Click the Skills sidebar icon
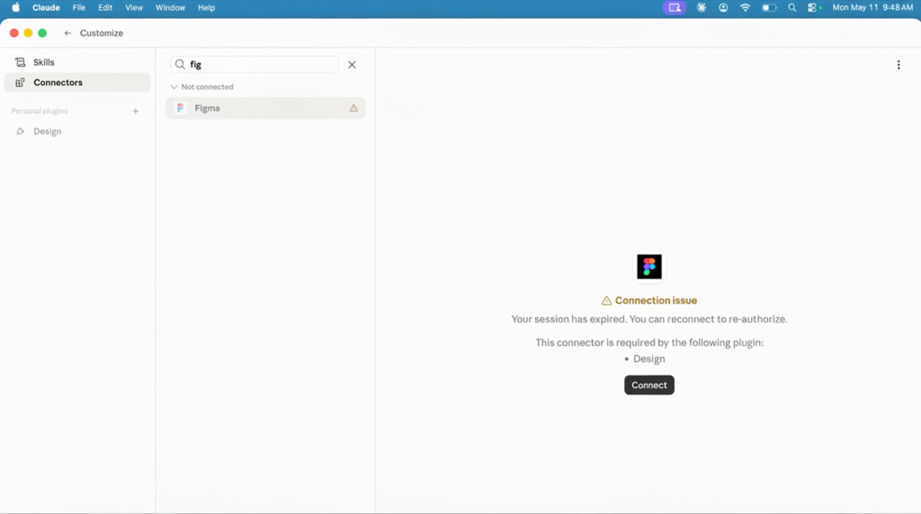 pos(20,62)
